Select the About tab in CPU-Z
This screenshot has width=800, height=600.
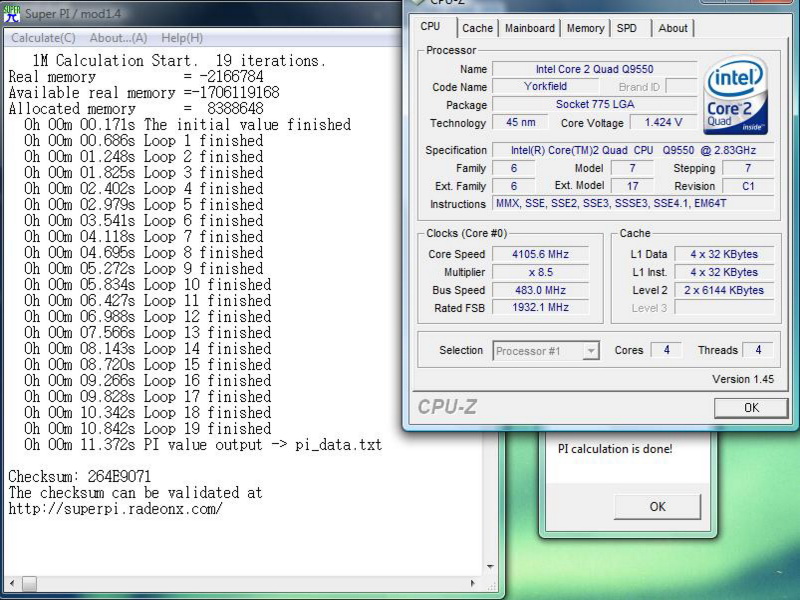tap(673, 28)
